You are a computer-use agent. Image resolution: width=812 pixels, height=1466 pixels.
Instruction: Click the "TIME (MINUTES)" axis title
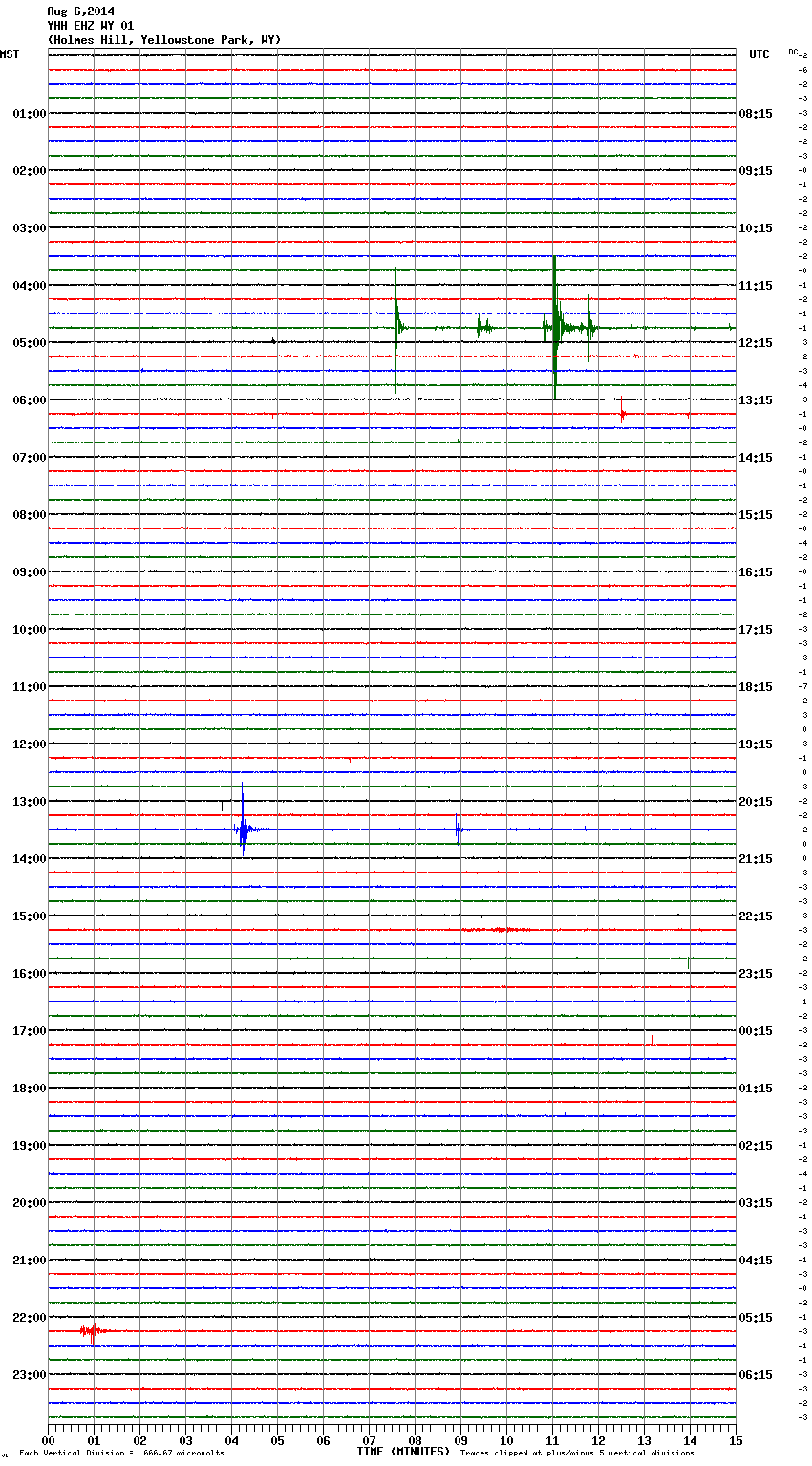[403, 1452]
